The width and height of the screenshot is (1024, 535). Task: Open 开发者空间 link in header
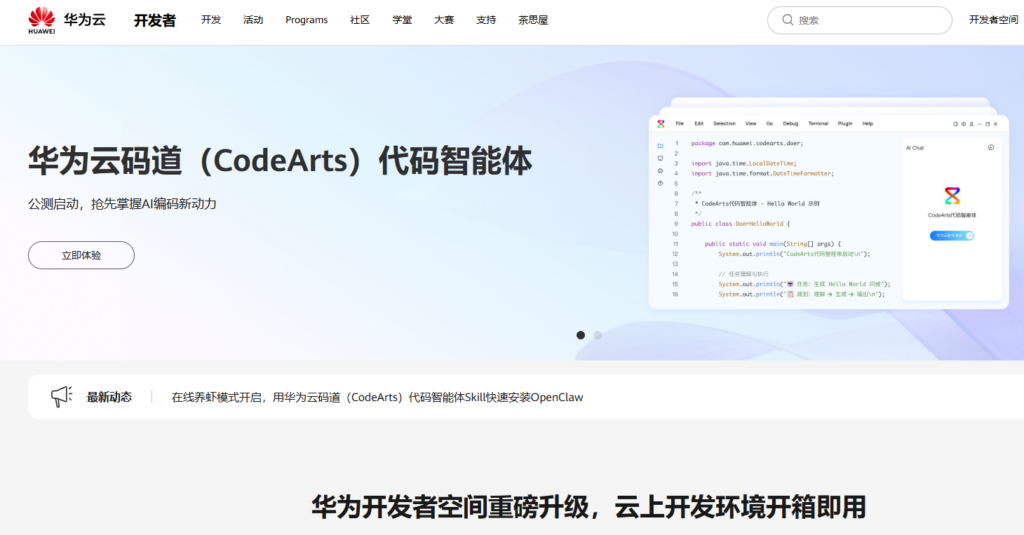coord(993,20)
